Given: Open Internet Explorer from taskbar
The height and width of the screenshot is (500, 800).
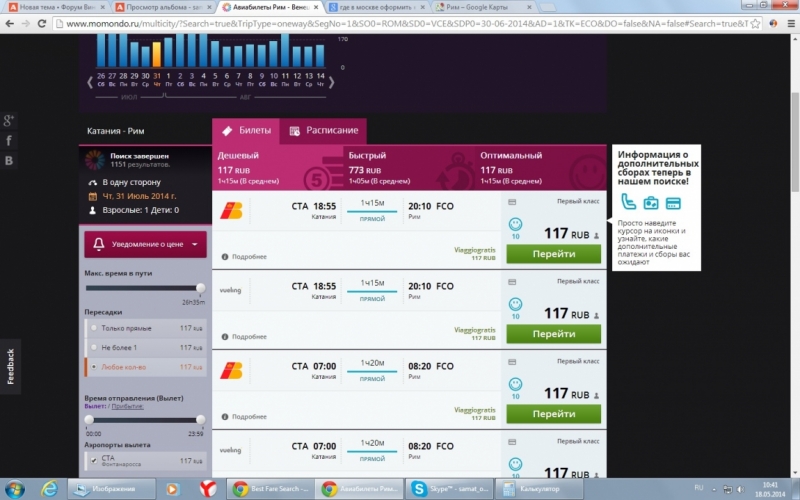Looking at the screenshot, I should pyautogui.click(x=49, y=489).
